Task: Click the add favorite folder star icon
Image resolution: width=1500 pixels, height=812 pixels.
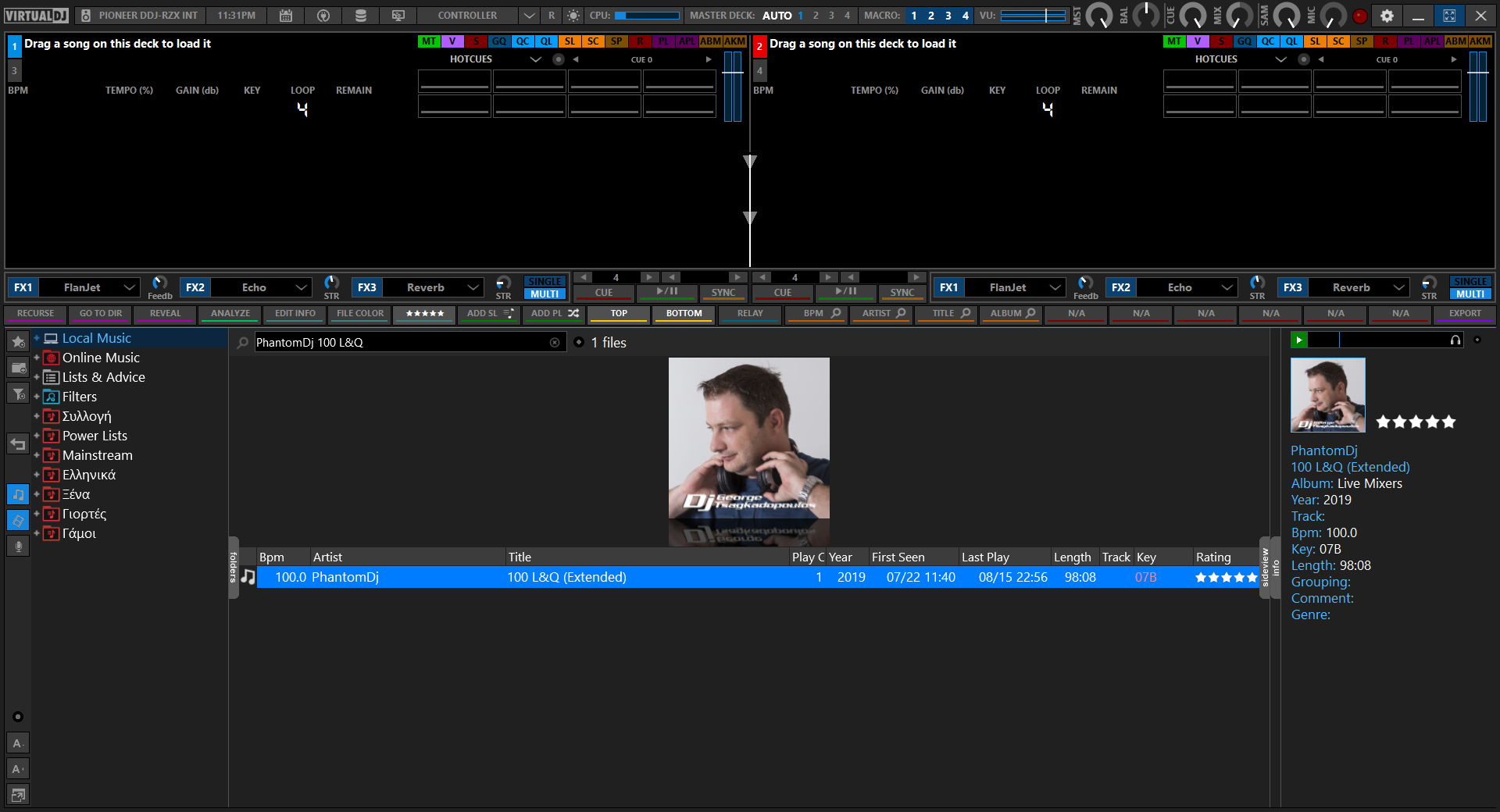Action: (x=18, y=342)
